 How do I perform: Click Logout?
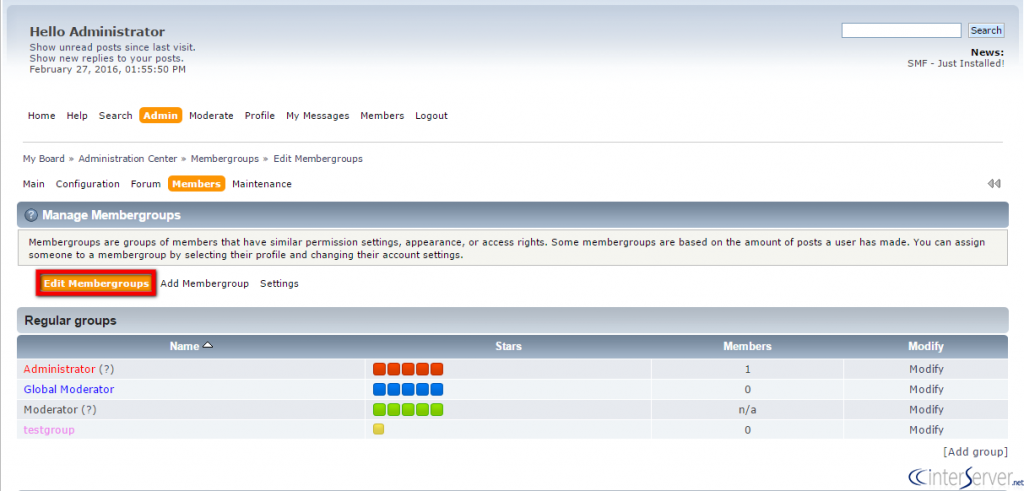(432, 116)
